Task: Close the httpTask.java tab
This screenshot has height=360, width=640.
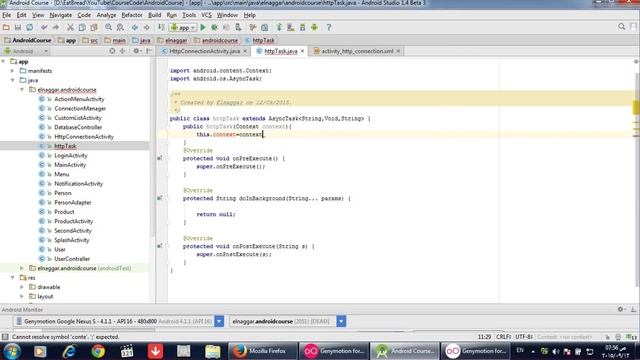Action: tap(302, 51)
